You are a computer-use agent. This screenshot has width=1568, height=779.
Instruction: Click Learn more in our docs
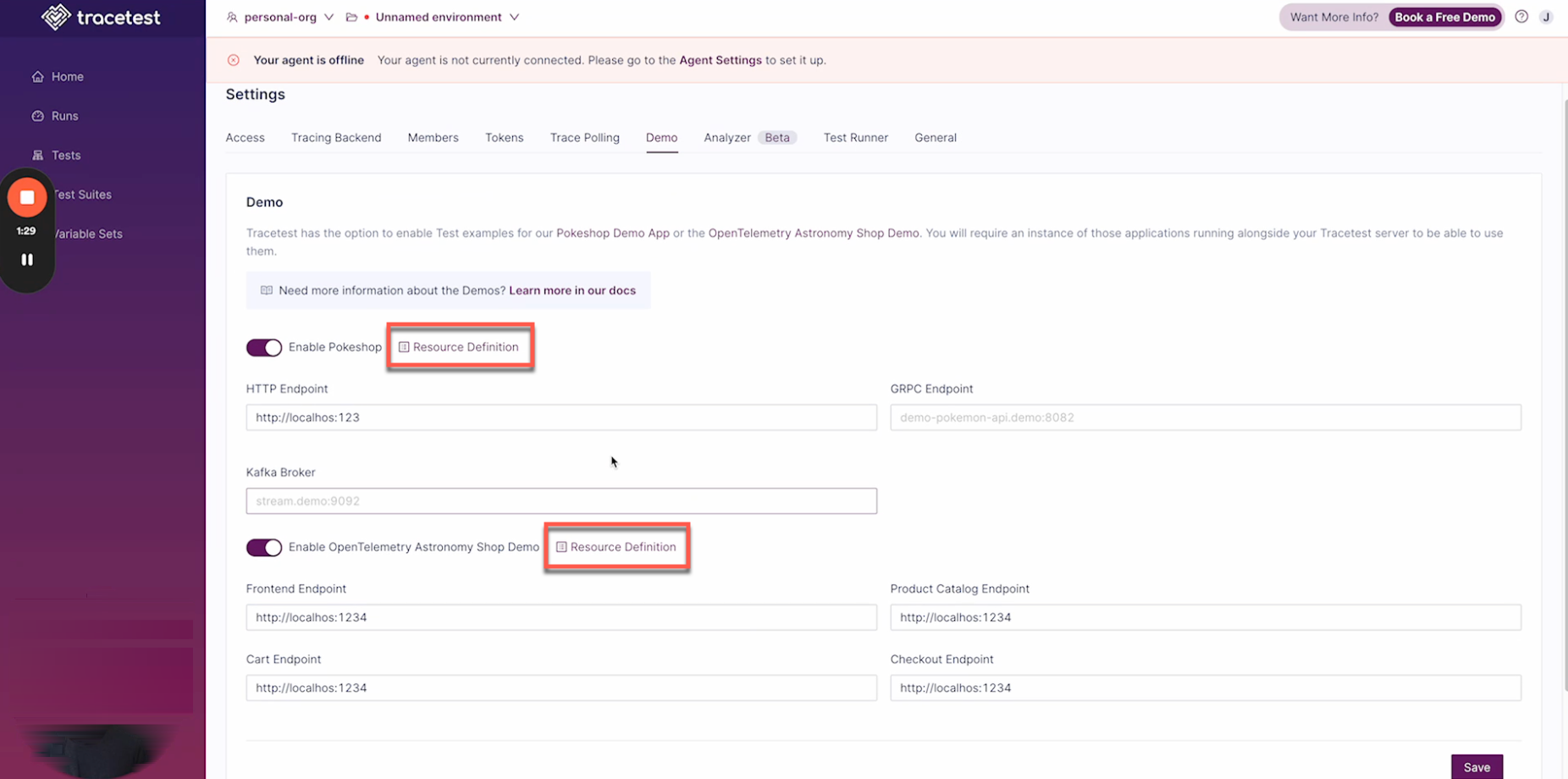(x=572, y=290)
